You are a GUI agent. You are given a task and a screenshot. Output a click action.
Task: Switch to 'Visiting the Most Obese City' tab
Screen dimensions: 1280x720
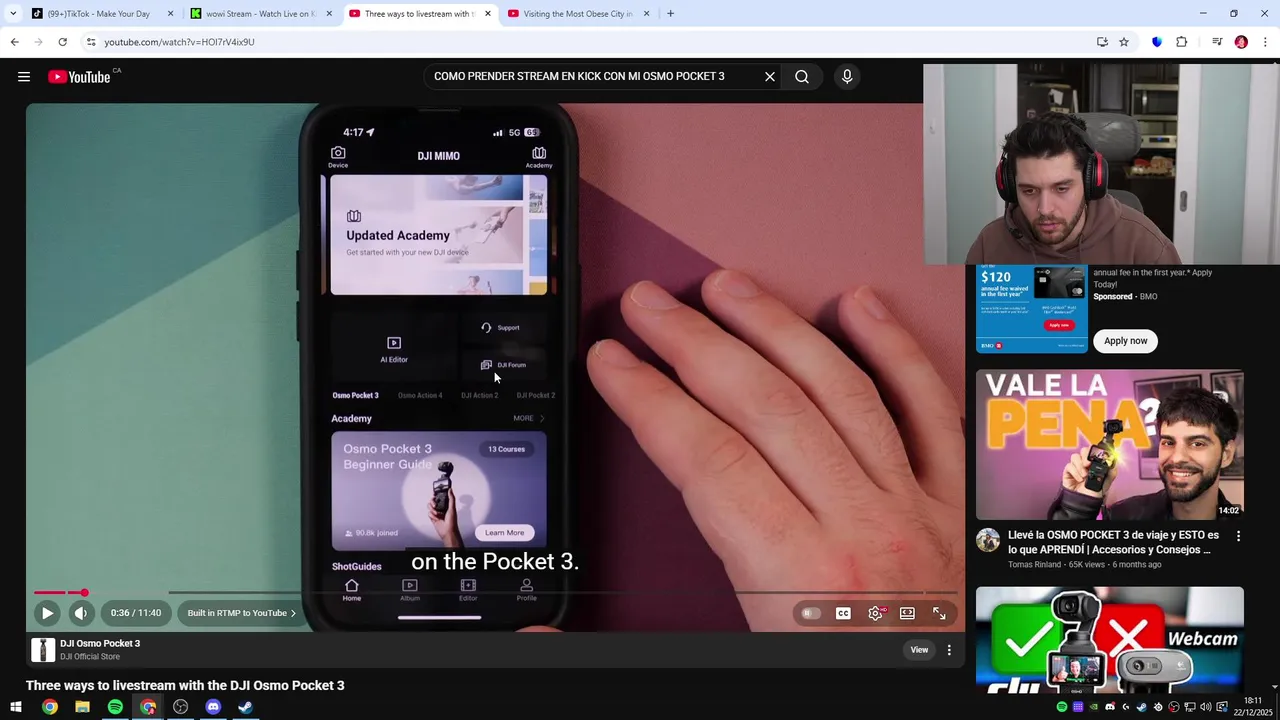(577, 14)
